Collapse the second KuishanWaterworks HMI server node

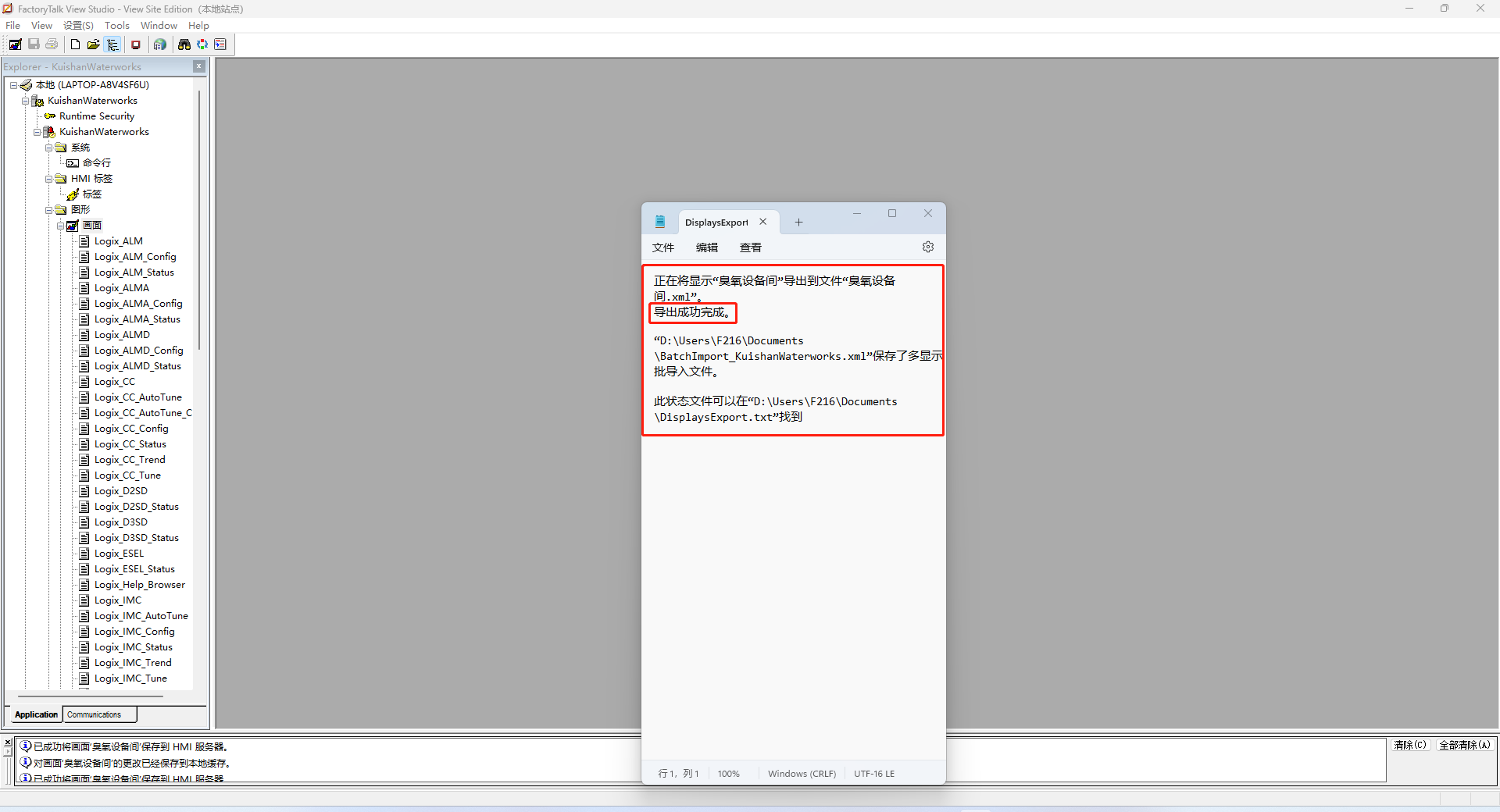coord(37,132)
